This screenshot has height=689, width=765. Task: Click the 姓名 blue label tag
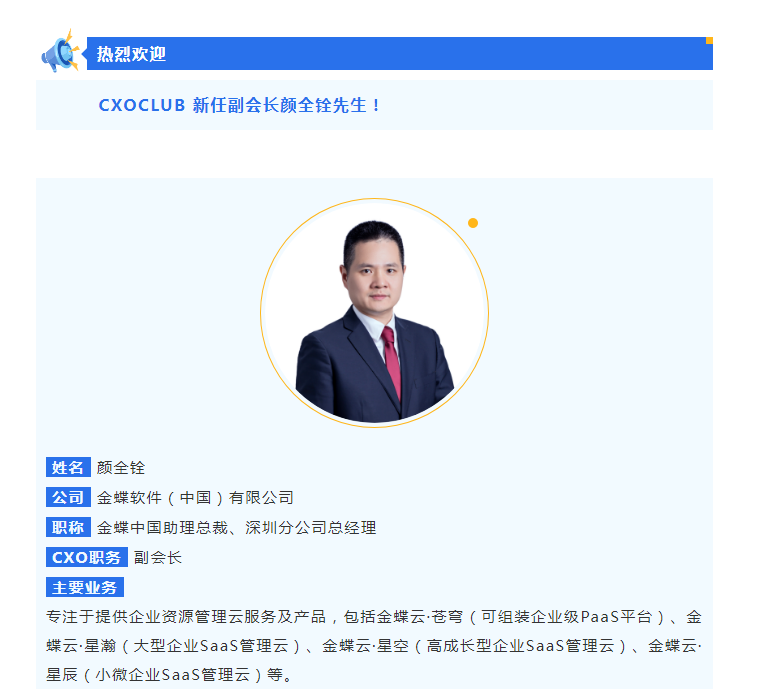pos(68,467)
